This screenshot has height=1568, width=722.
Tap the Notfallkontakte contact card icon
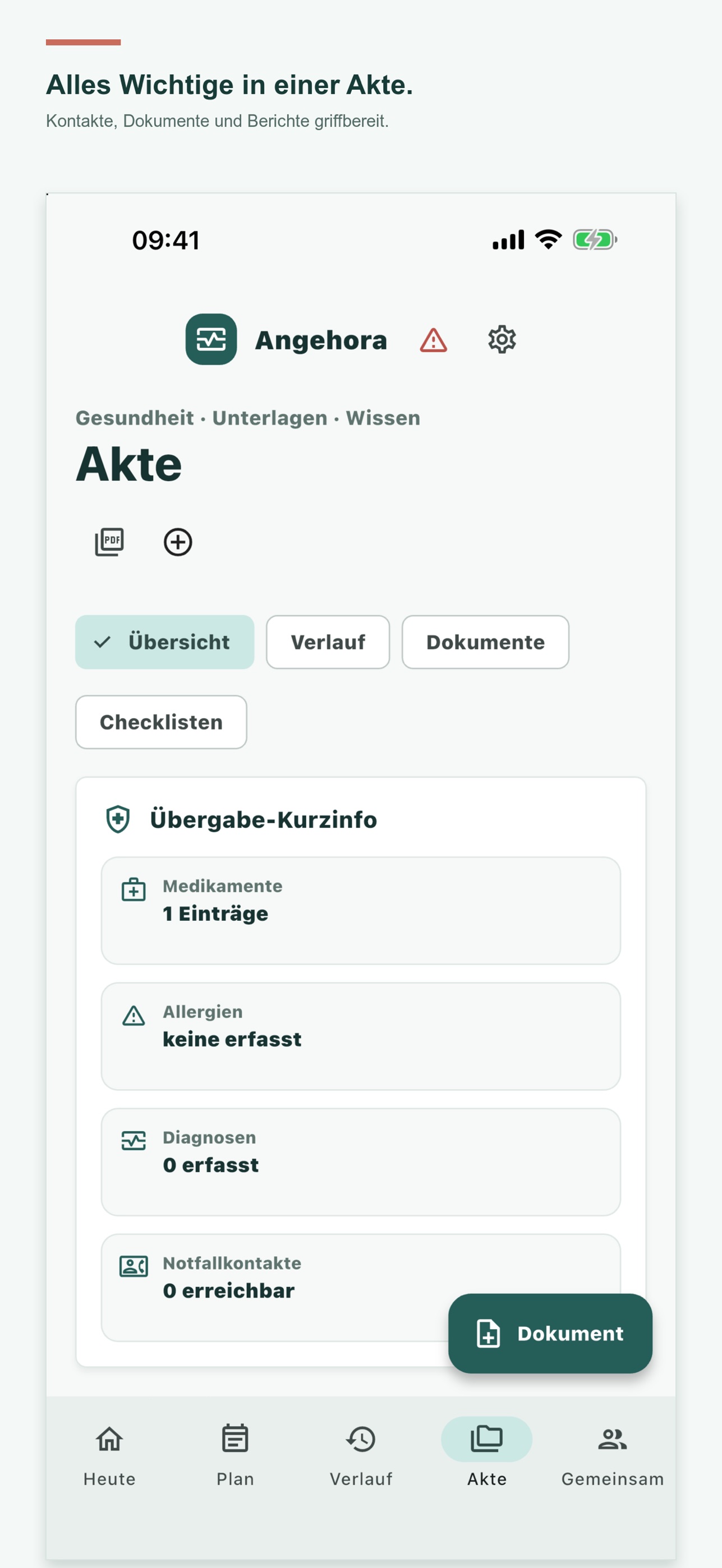(x=134, y=1266)
